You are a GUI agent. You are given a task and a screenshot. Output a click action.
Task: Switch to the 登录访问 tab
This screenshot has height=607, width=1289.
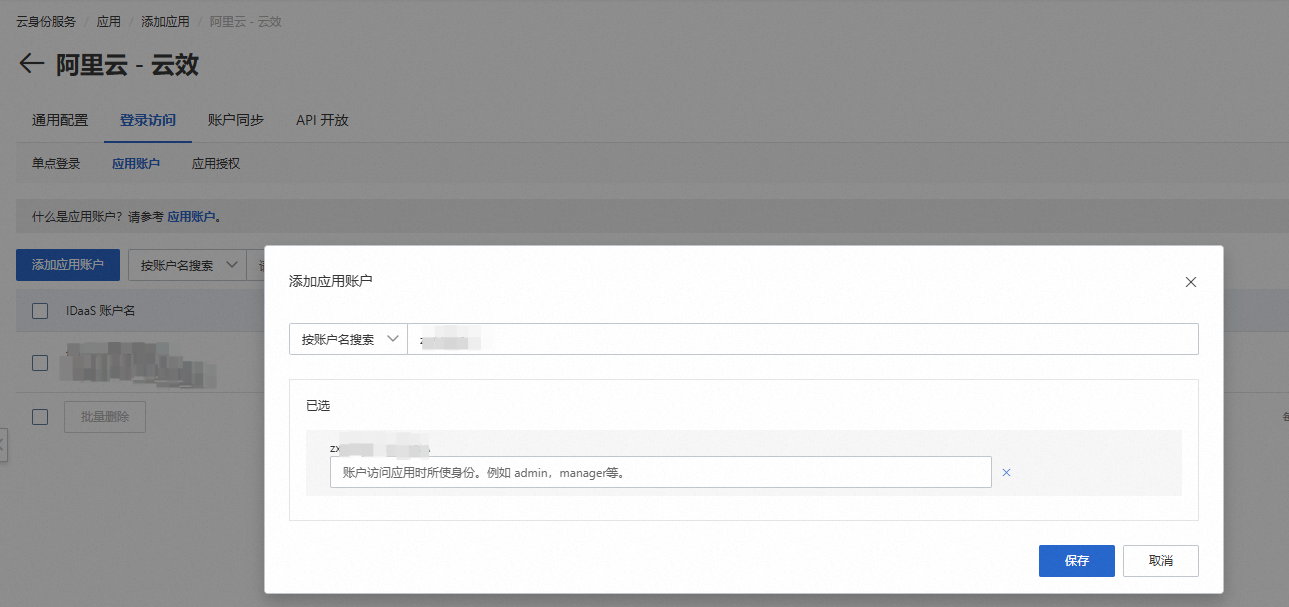pyautogui.click(x=148, y=120)
